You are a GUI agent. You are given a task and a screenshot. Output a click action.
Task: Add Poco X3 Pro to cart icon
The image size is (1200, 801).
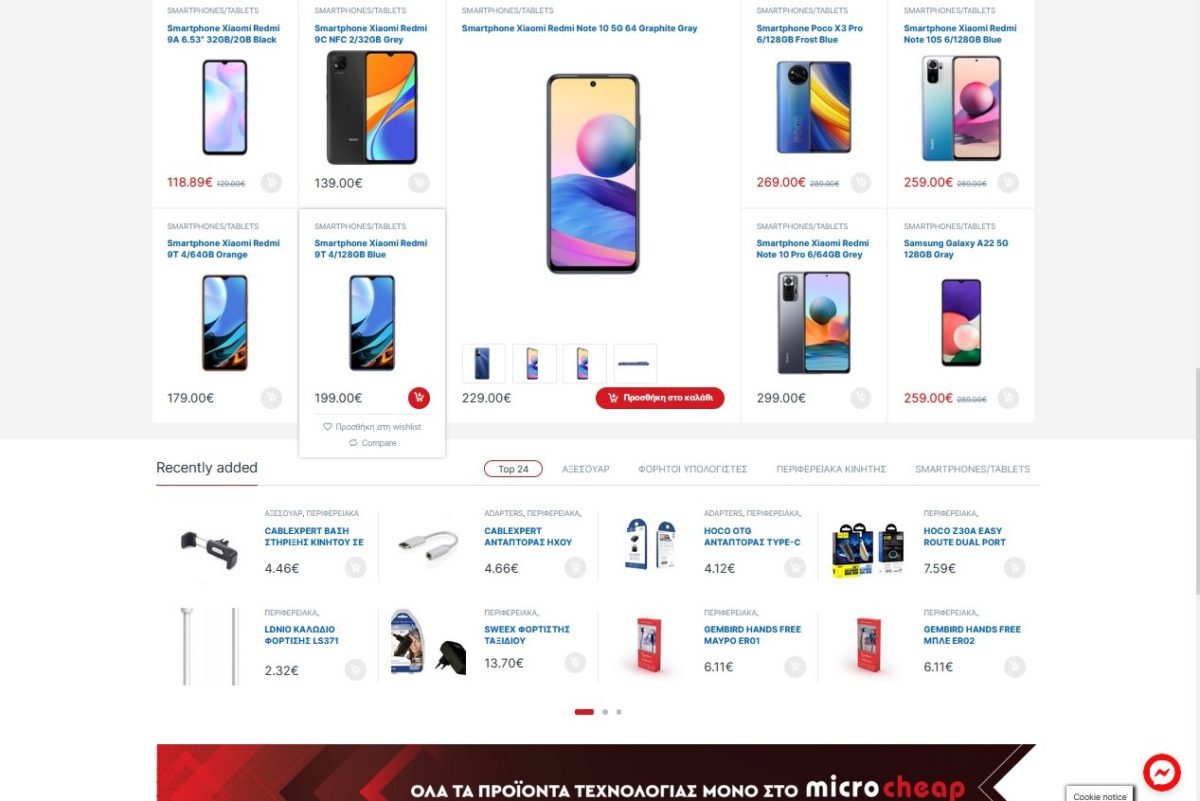861,183
